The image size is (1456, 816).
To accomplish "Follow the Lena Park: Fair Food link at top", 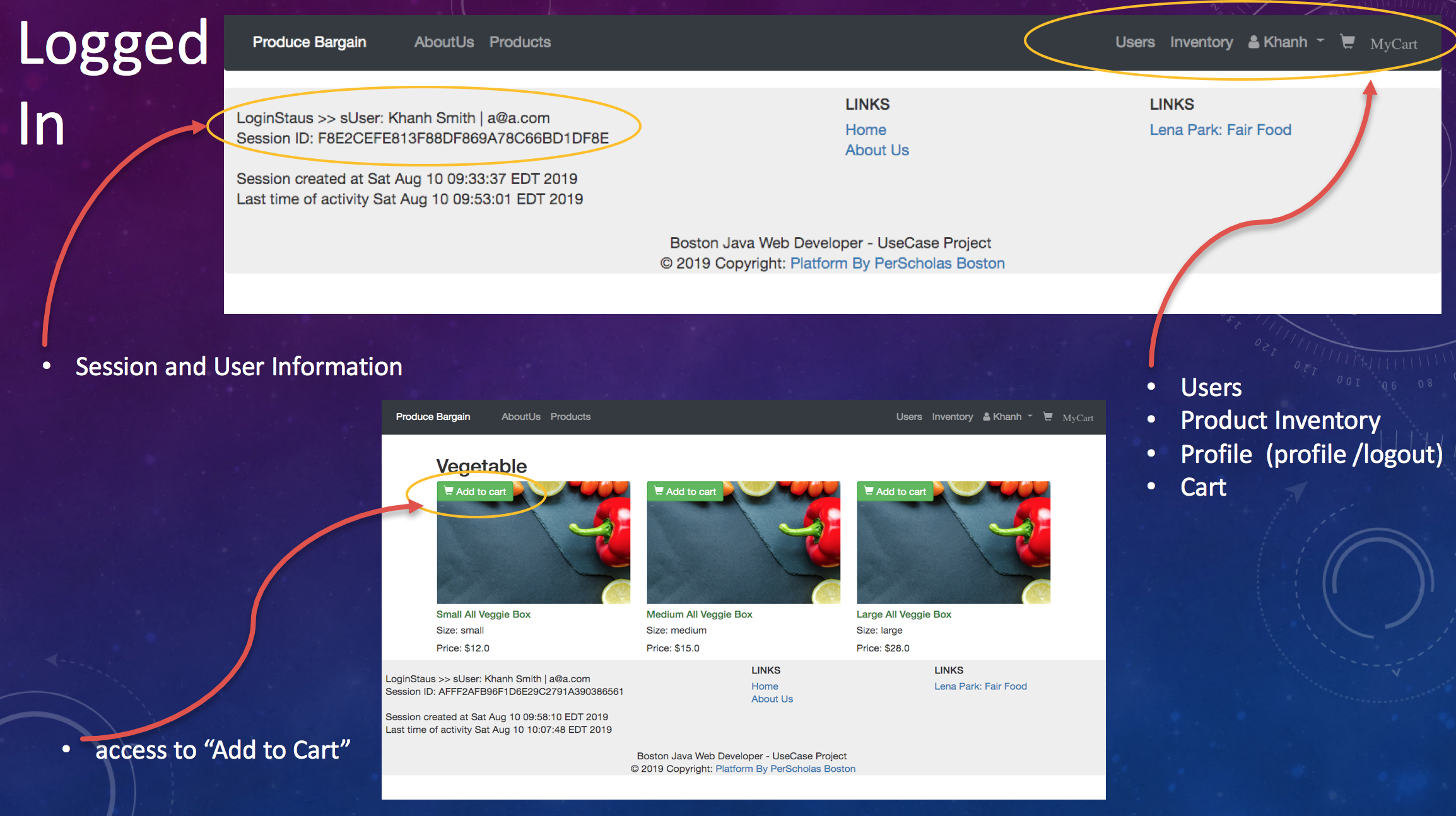I will (x=1220, y=130).
